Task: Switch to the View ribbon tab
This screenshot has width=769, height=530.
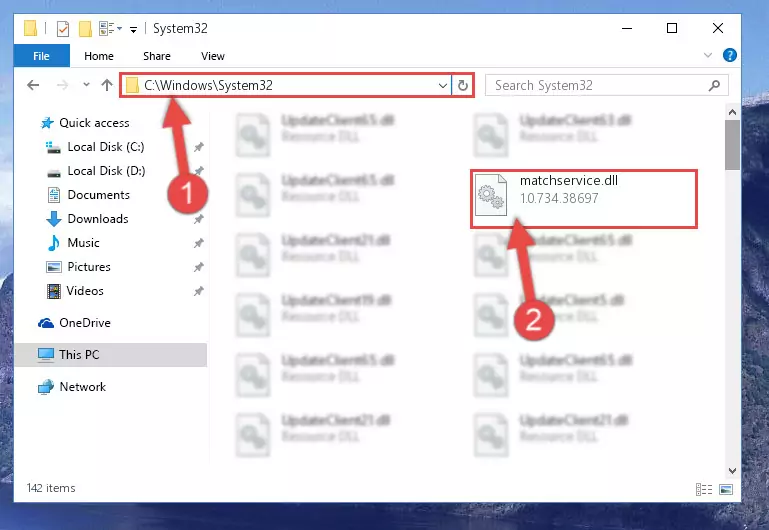Action: tap(212, 56)
